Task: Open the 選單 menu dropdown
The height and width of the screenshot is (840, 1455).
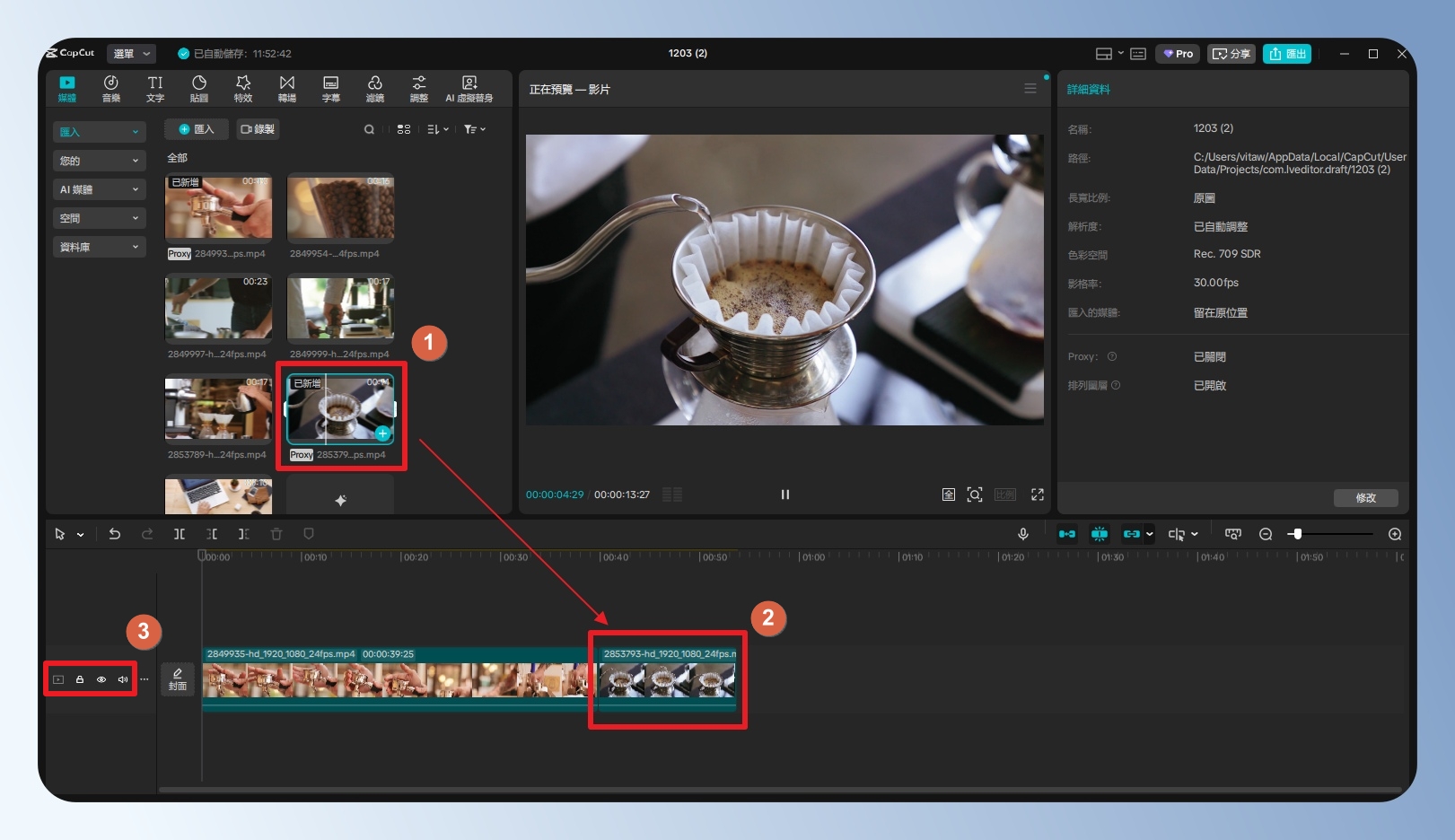Action: coord(131,54)
